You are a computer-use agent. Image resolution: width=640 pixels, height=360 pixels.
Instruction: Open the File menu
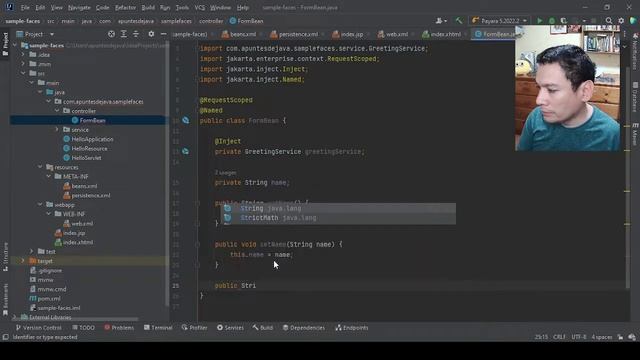coord(25,8)
